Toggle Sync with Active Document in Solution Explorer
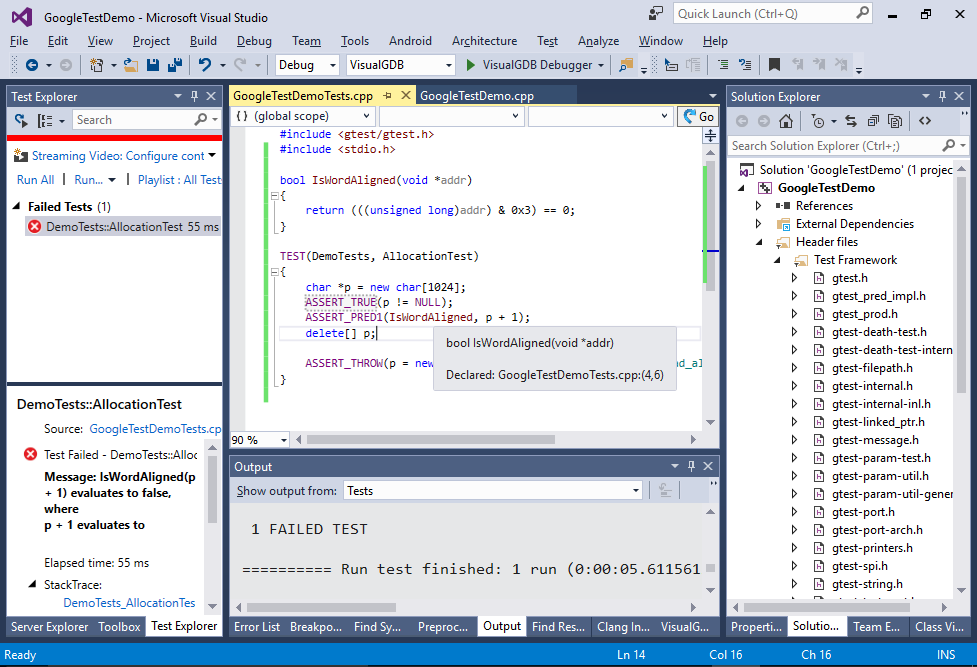This screenshot has width=977, height=667. click(x=851, y=121)
